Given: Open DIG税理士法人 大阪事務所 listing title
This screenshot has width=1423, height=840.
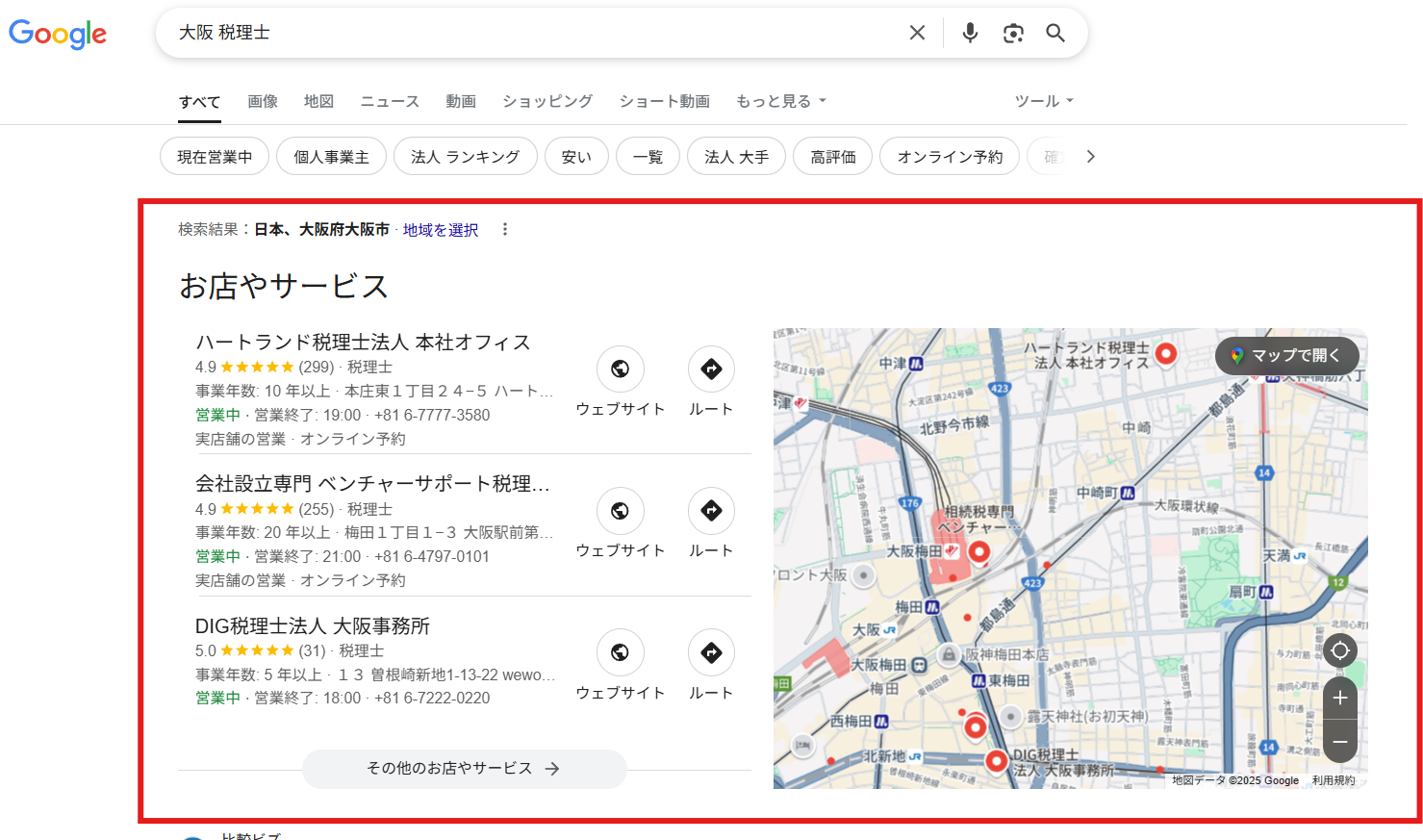Looking at the screenshot, I should (x=313, y=626).
